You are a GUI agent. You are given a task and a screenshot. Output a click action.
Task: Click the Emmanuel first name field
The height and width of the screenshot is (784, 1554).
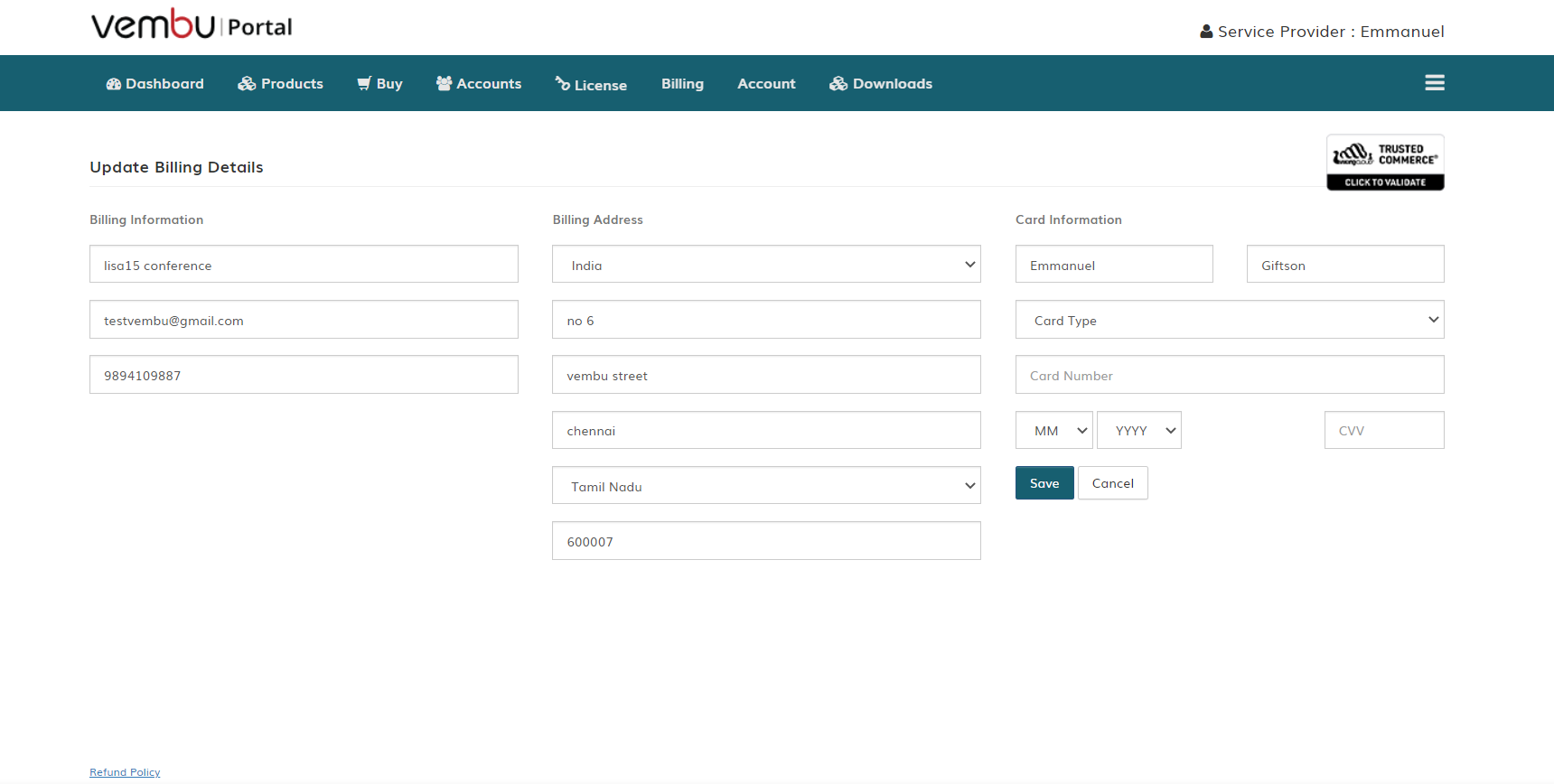click(x=1114, y=264)
